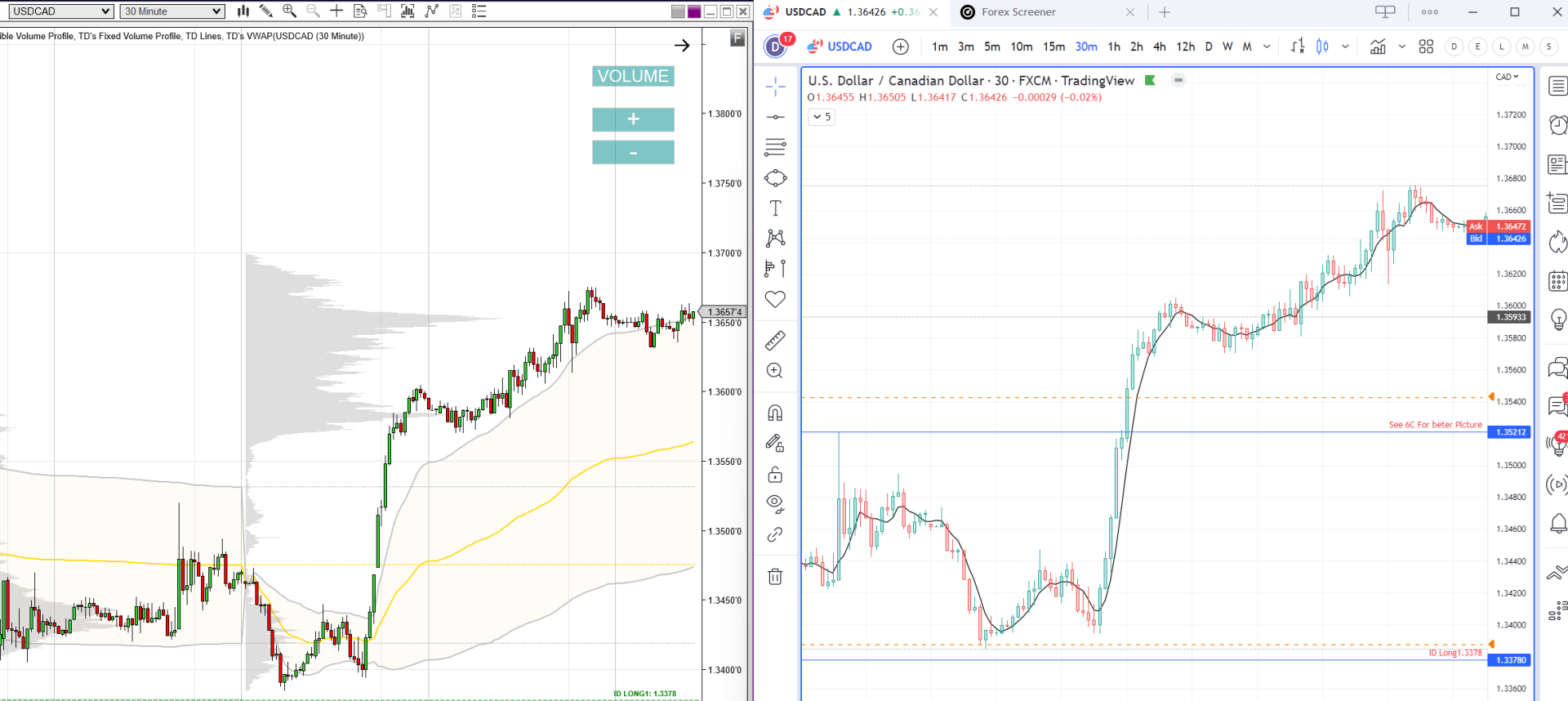Image resolution: width=1568 pixels, height=701 pixels.
Task: Click the 1.35212 price label on scale
Action: pos(1511,432)
